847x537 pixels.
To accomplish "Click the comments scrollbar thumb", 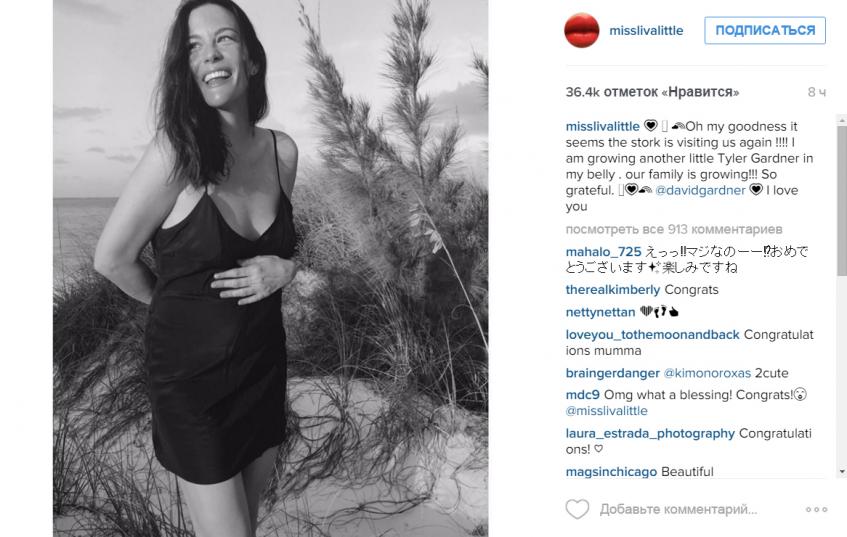I will [842, 200].
